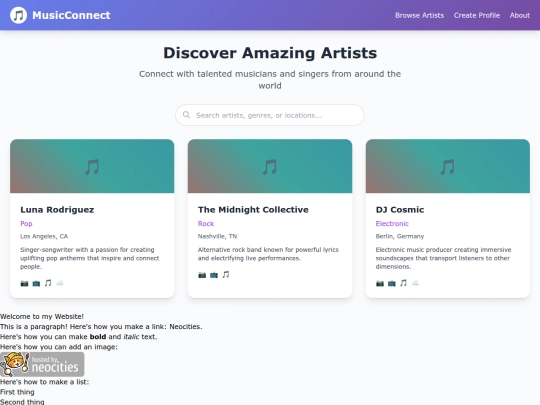
Task: Click the MusicConnect brand title
Action: point(71,15)
